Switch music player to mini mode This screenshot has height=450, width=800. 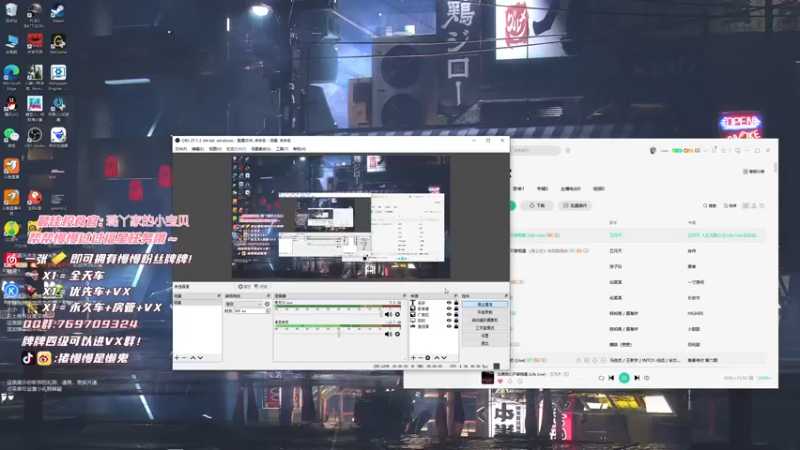click(737, 151)
